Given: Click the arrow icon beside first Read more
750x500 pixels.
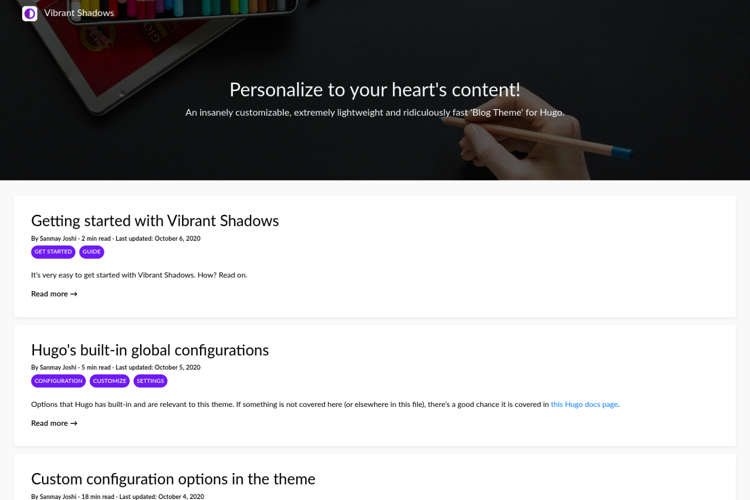Looking at the screenshot, I should (x=74, y=294).
